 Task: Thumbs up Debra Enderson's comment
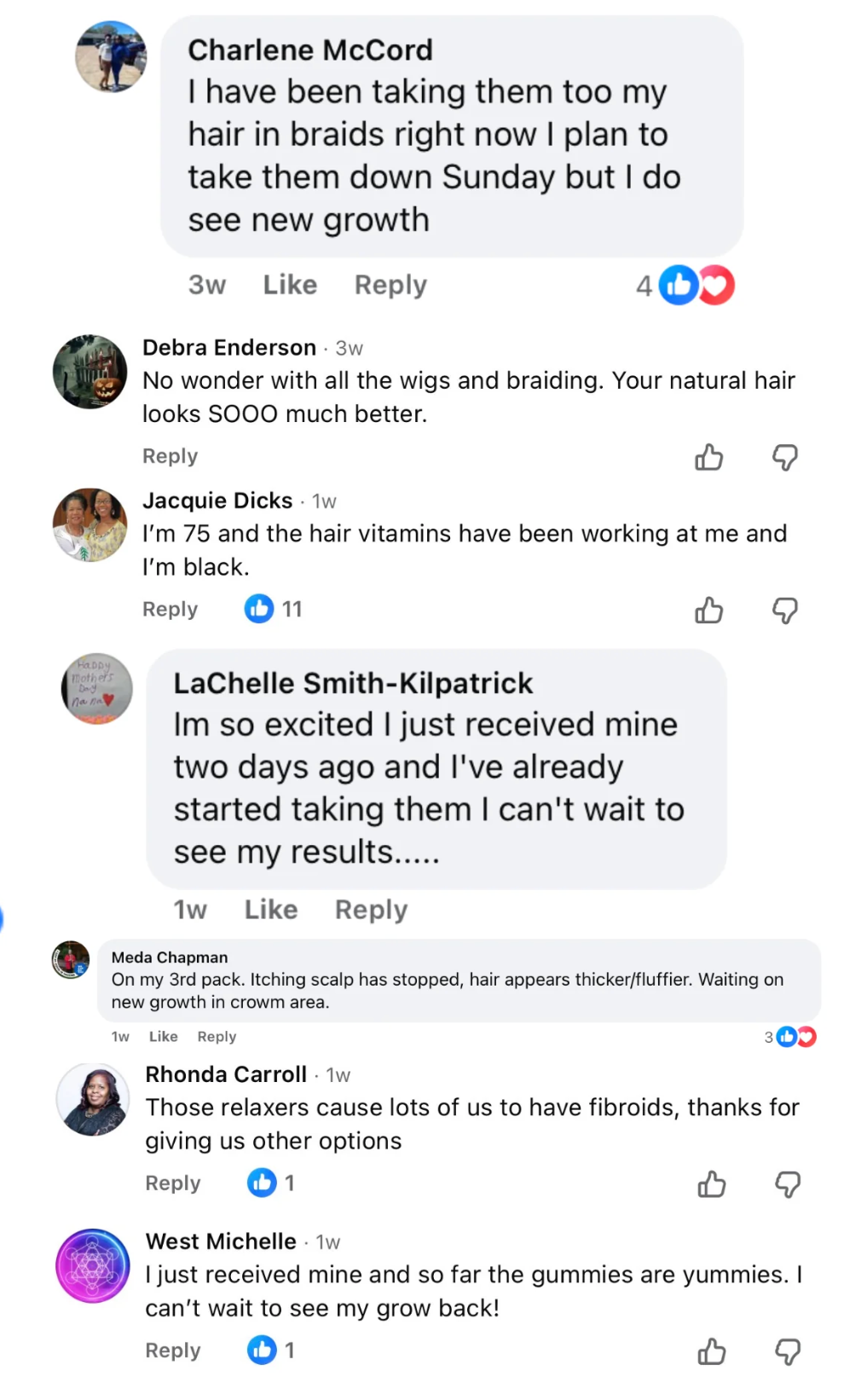coord(708,458)
